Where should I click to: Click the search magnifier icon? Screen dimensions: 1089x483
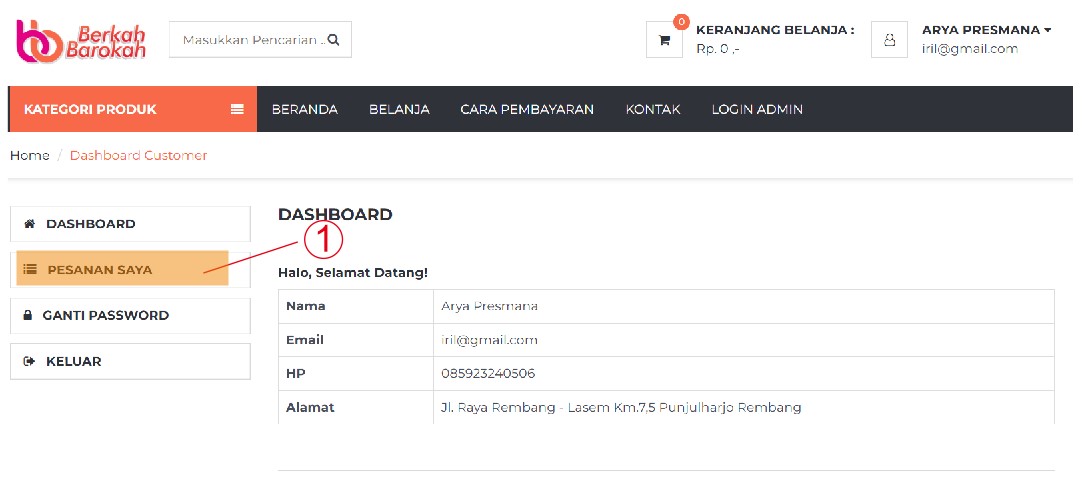pos(334,40)
